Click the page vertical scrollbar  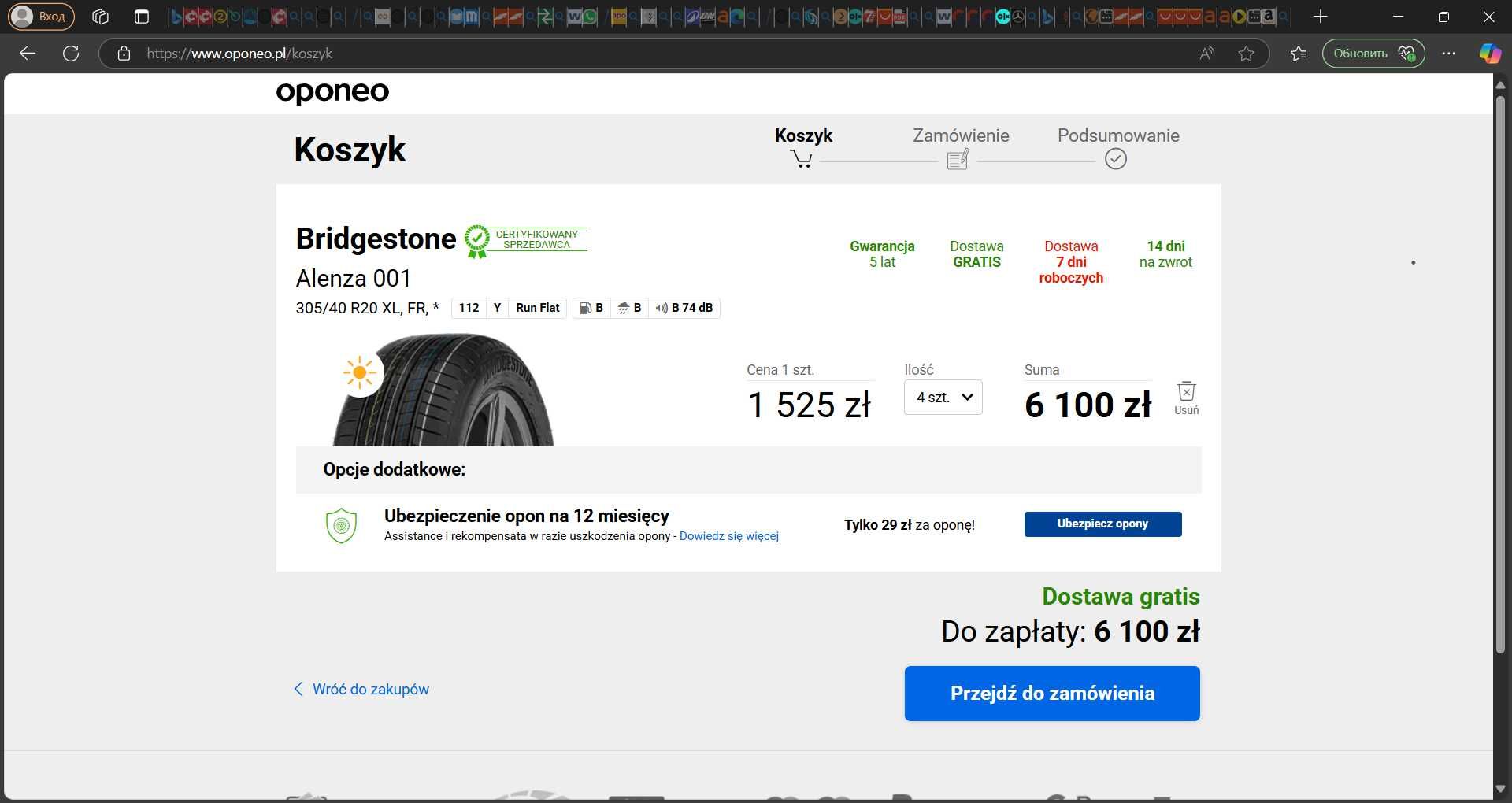point(1500,375)
